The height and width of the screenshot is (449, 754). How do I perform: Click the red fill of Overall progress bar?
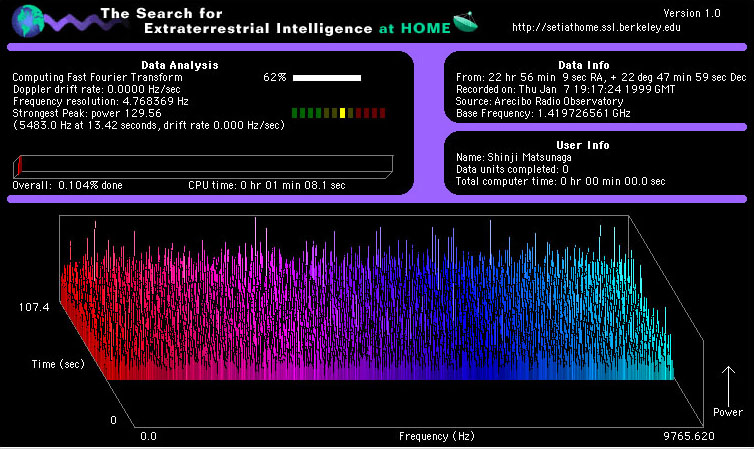19,167
